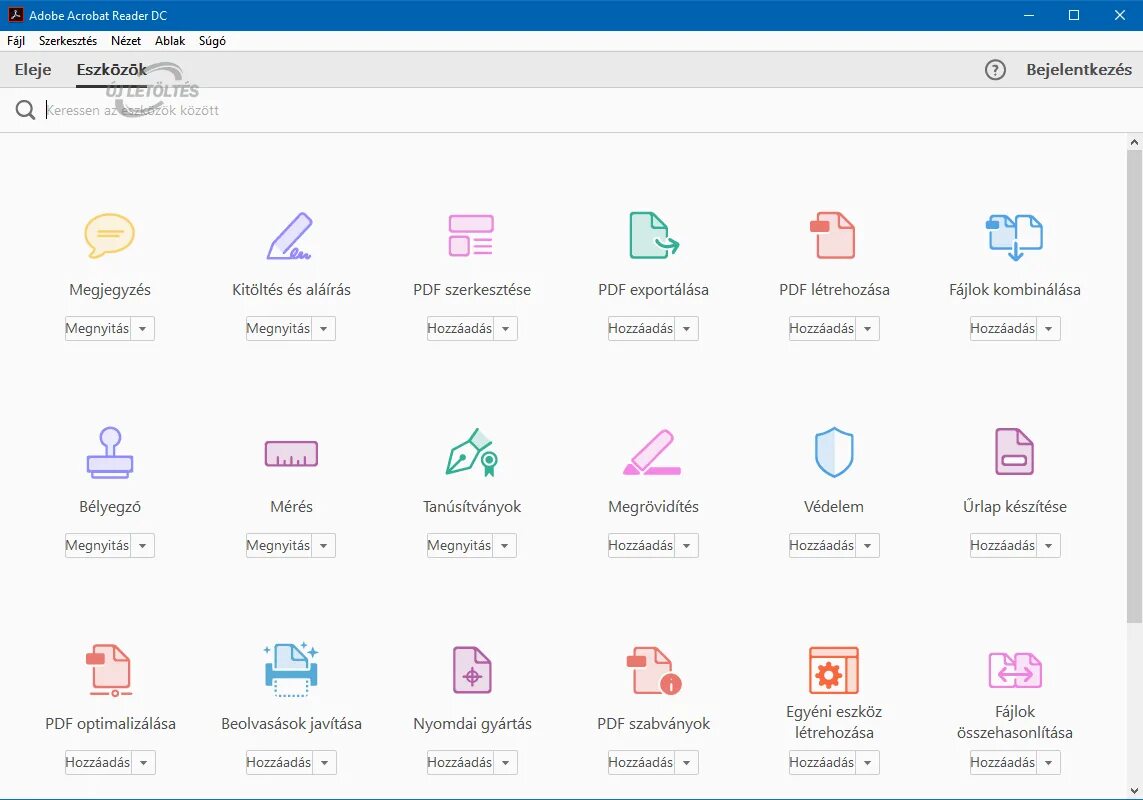Open the Szerkesztés menu

[68, 41]
